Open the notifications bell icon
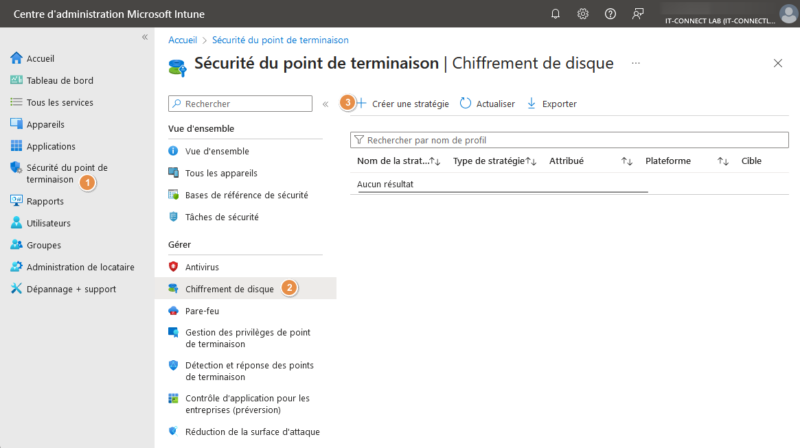 (x=556, y=14)
